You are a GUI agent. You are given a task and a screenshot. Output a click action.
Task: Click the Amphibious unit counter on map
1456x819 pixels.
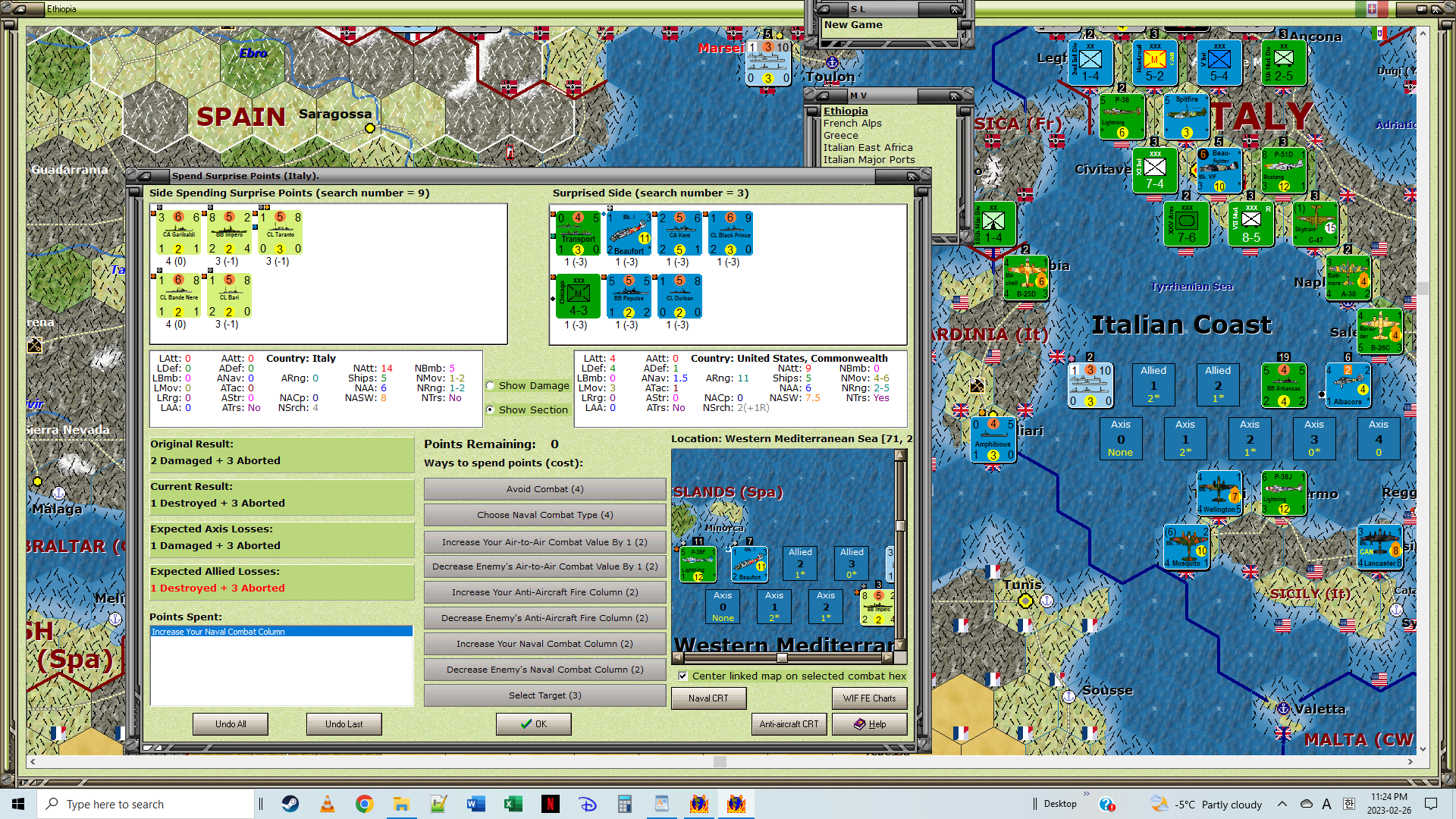[993, 440]
